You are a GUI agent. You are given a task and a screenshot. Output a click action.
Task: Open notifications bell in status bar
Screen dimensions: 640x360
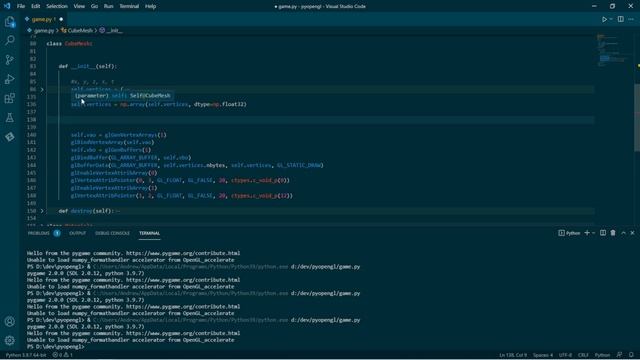click(631, 355)
